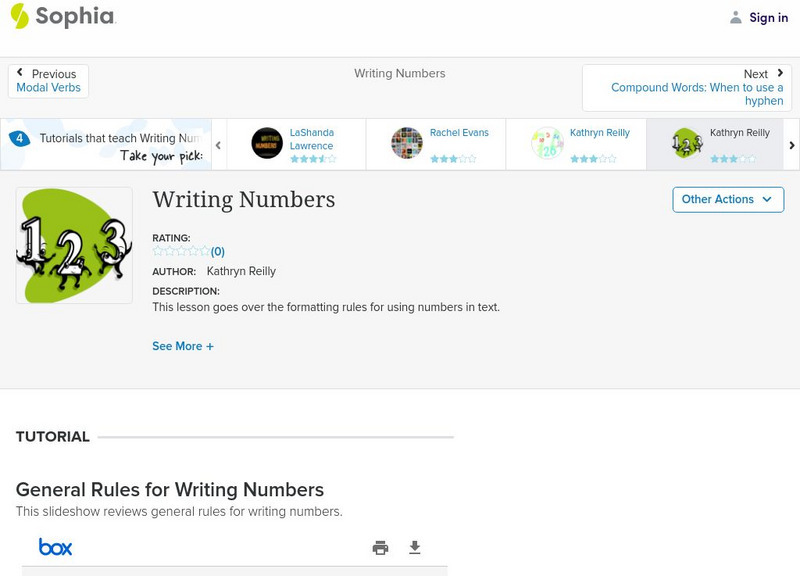Expand the See More description

[x=183, y=346]
